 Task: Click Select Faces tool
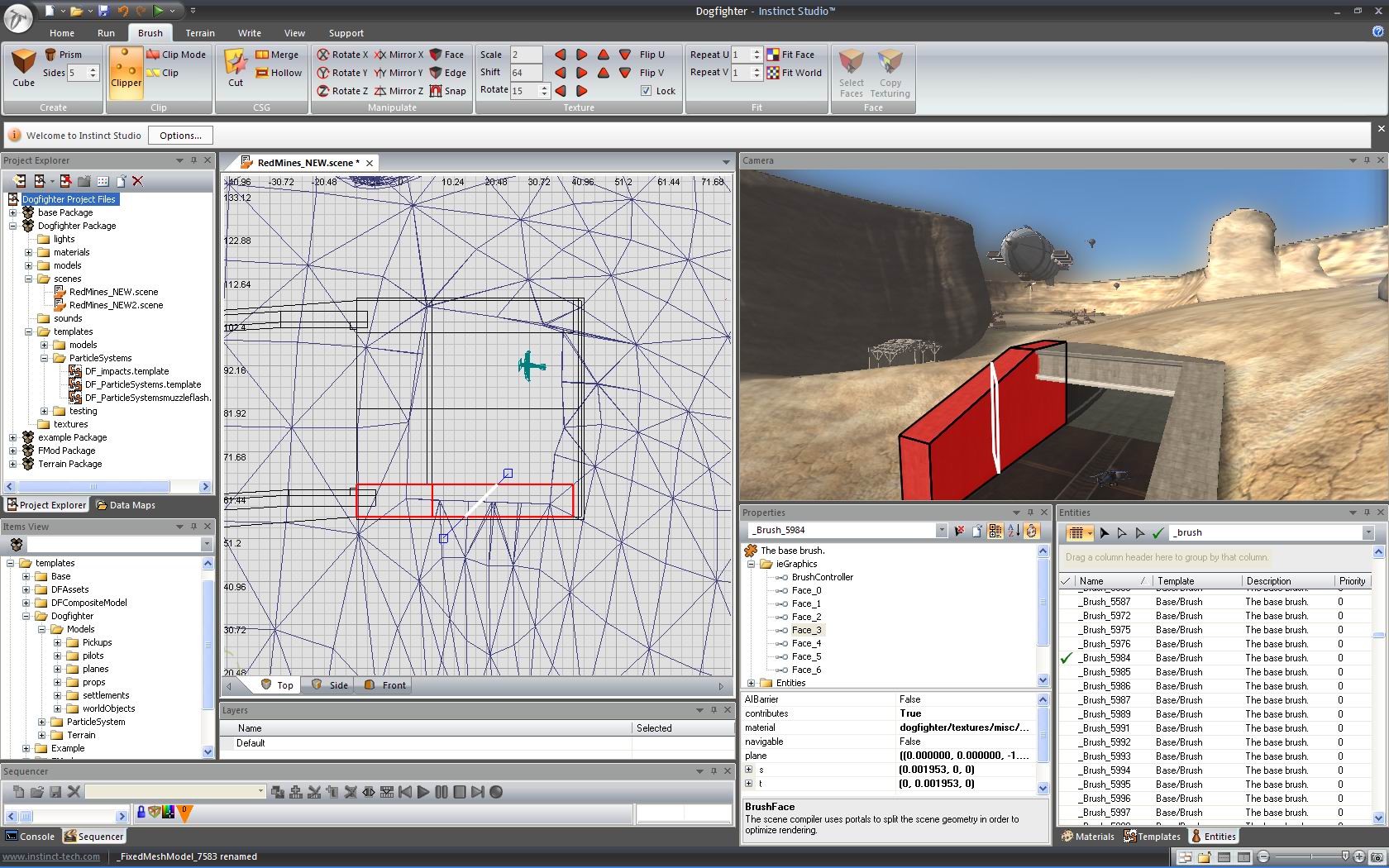(x=852, y=74)
